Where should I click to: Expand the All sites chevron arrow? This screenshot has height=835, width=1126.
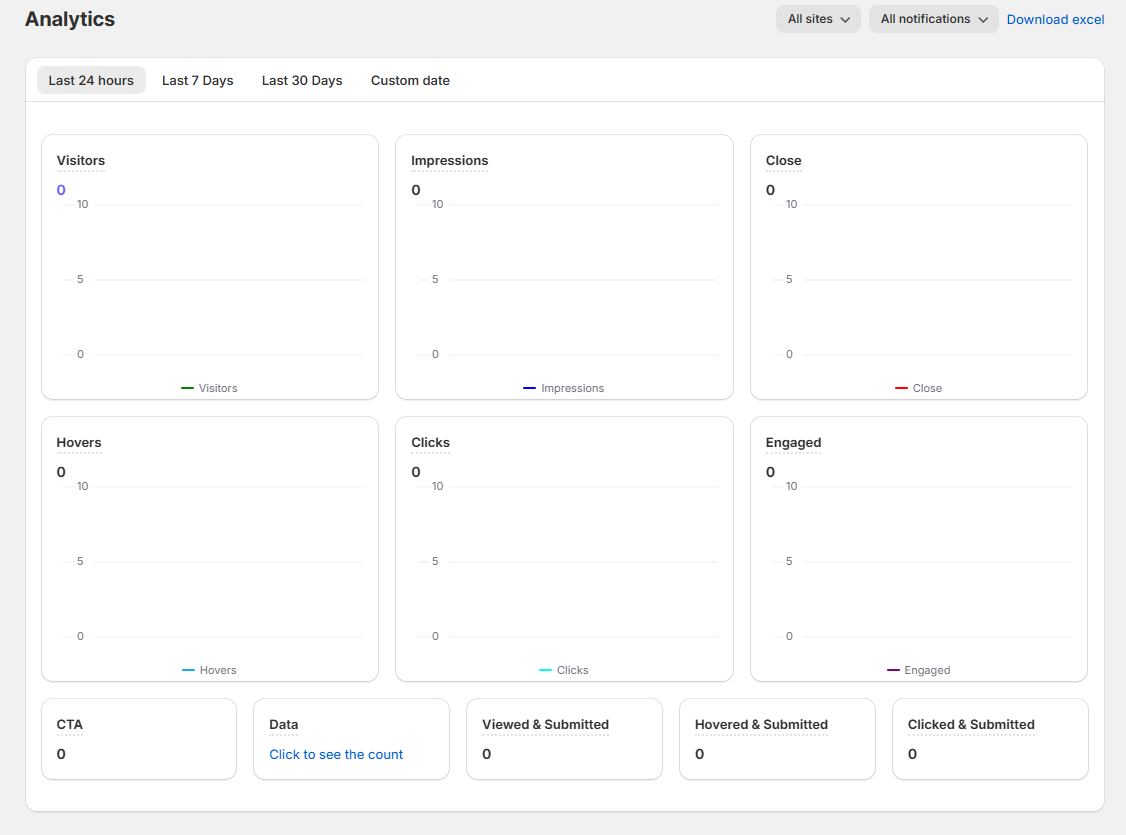click(846, 19)
